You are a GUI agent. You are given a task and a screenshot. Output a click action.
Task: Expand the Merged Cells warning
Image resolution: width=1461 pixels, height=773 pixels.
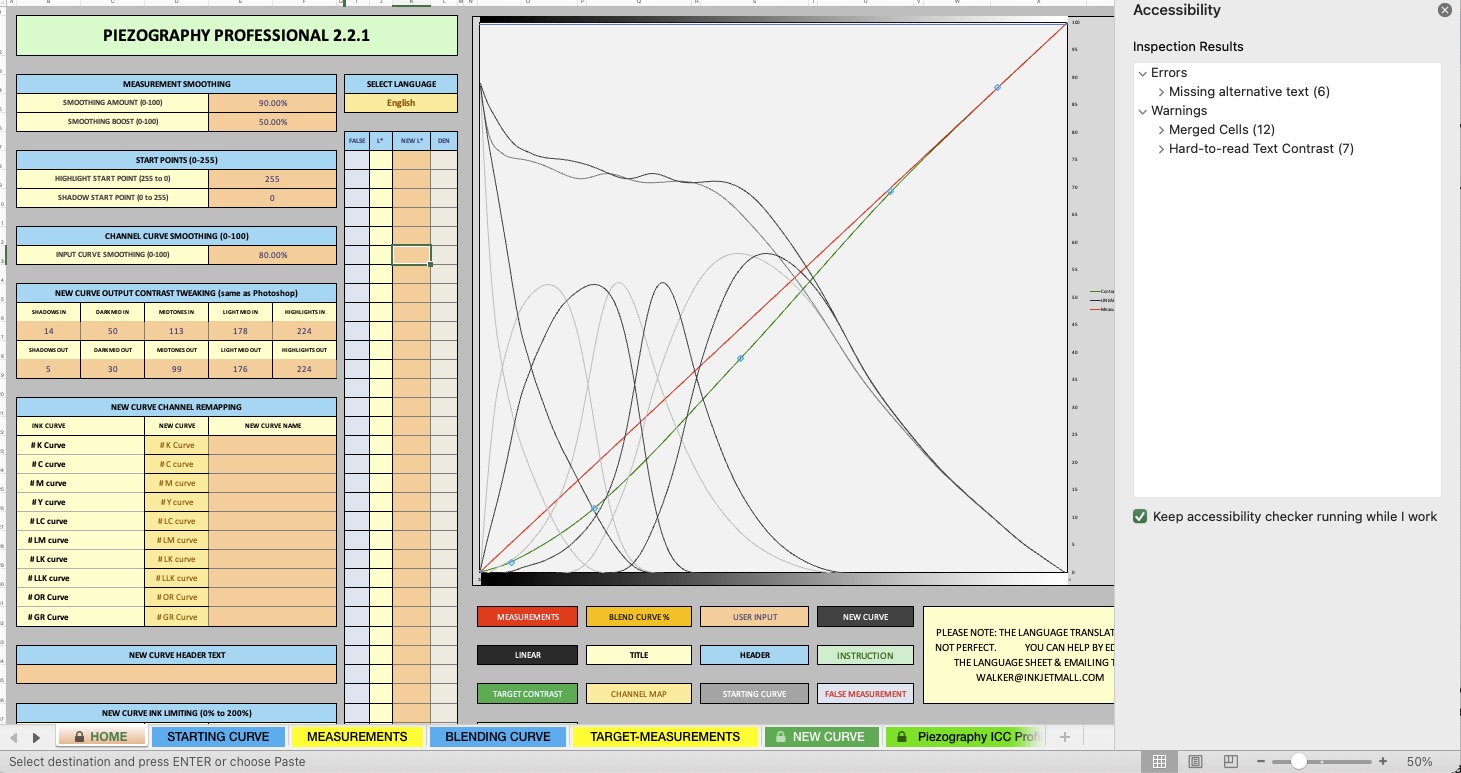(x=1161, y=130)
